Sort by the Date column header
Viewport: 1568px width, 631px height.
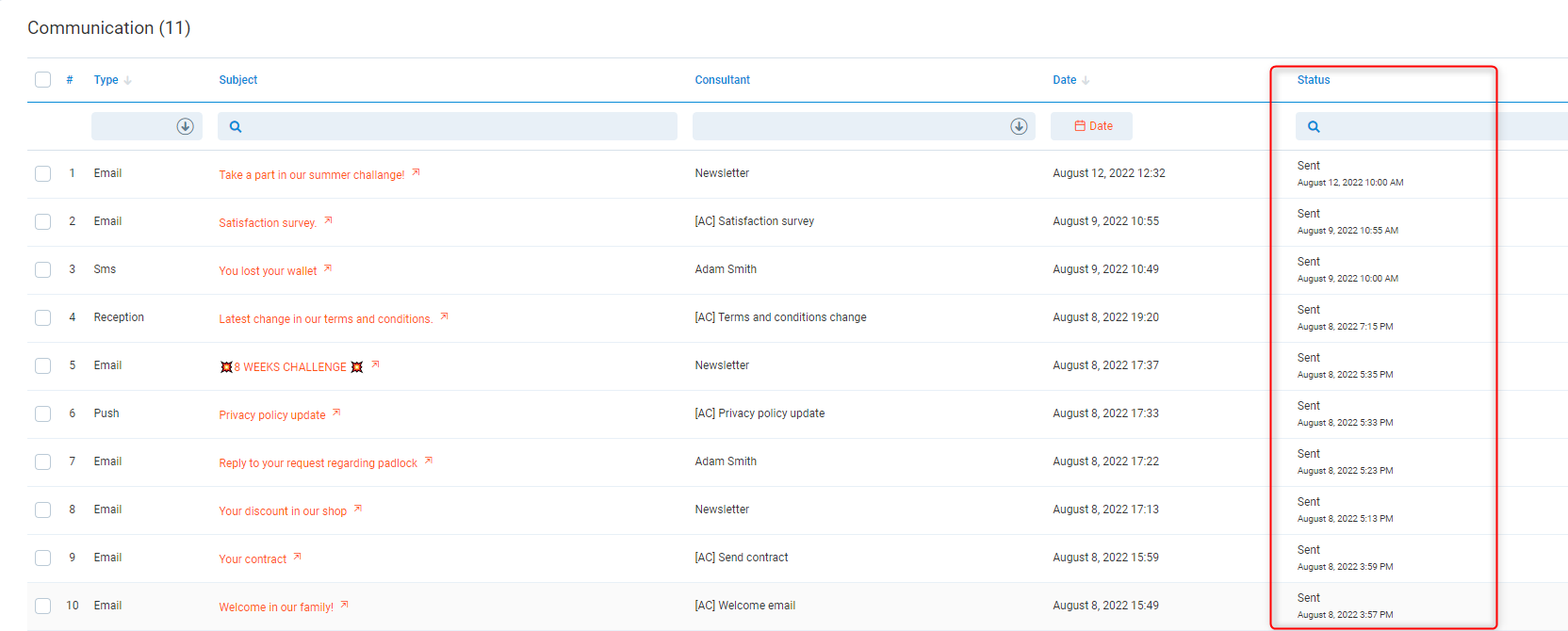(x=1065, y=80)
